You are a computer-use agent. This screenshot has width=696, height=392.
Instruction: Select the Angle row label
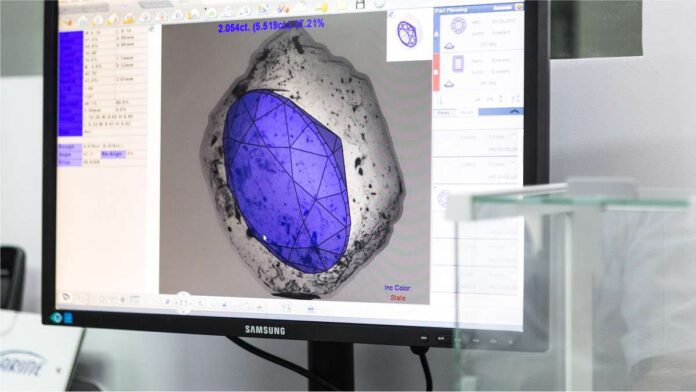click(x=70, y=154)
